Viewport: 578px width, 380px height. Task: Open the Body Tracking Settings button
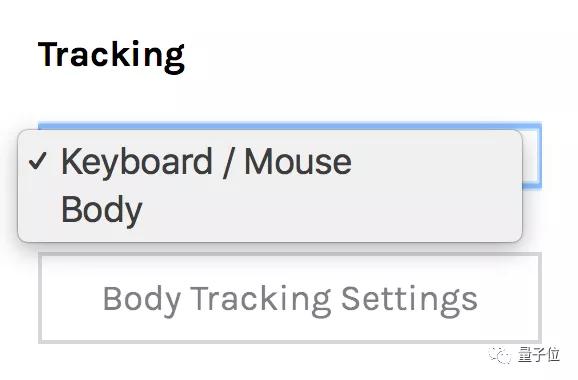pos(290,298)
